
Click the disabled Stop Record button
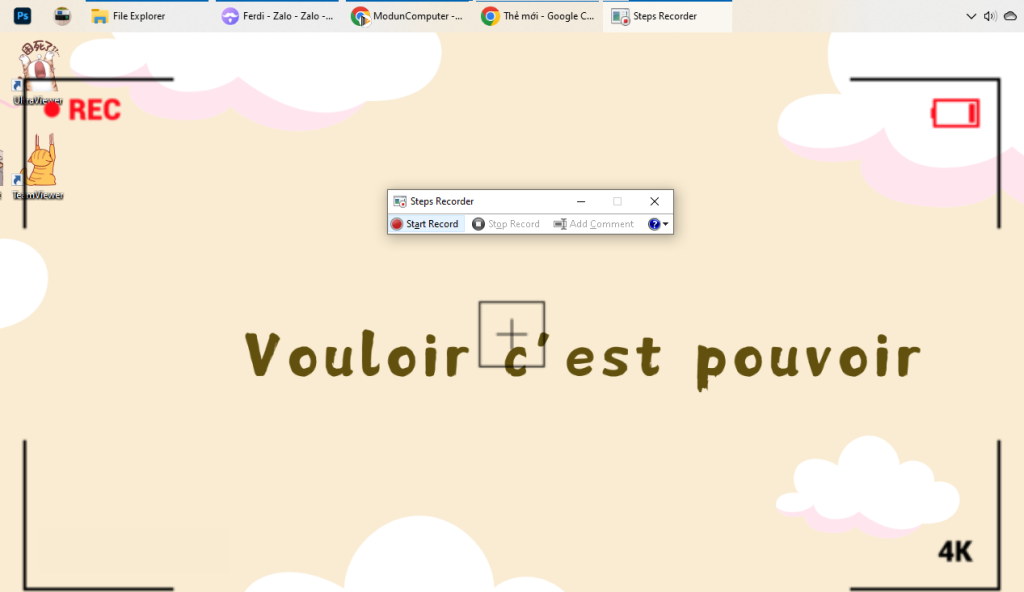click(x=506, y=224)
